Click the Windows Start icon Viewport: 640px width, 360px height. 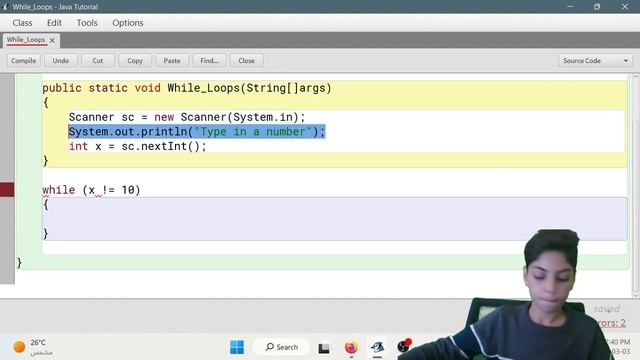(x=237, y=347)
